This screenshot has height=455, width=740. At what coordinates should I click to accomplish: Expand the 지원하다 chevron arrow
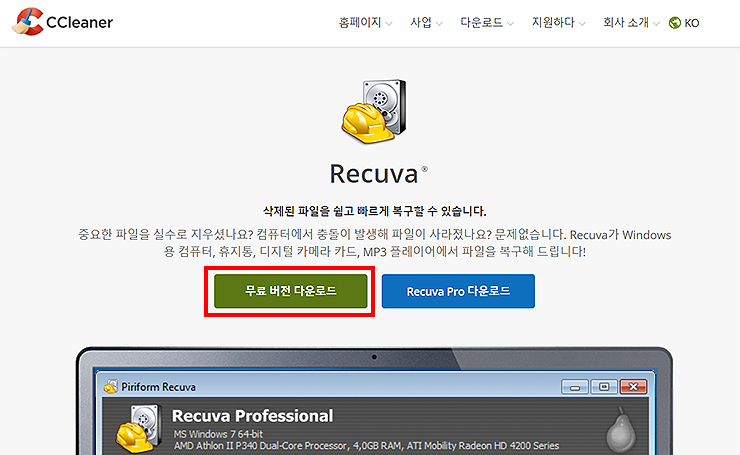(582, 24)
